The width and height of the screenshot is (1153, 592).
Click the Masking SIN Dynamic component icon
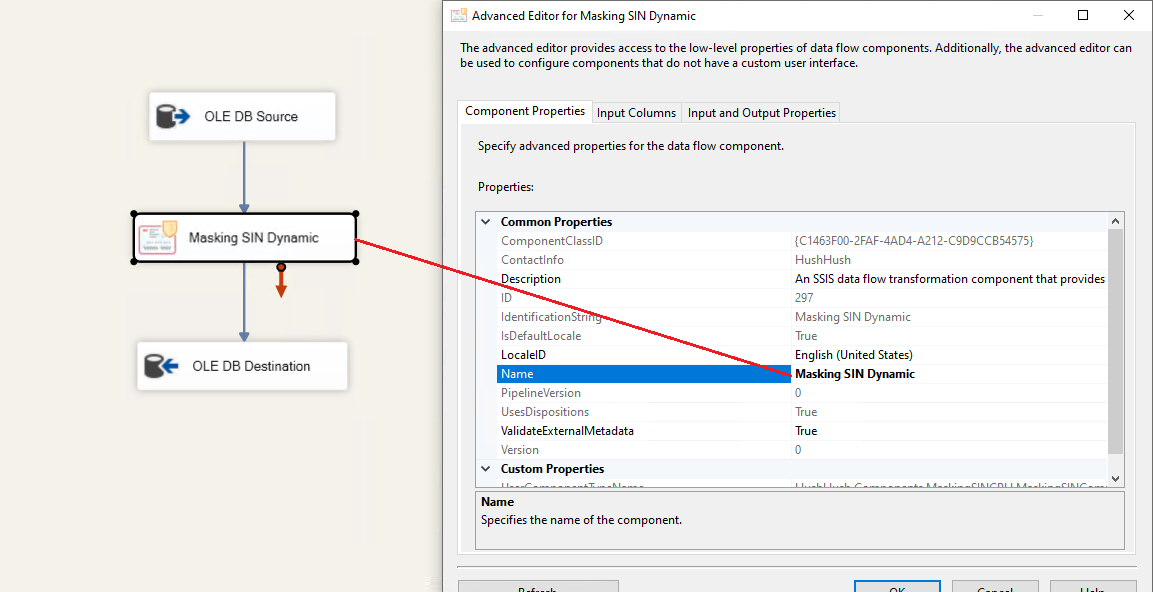click(157, 238)
